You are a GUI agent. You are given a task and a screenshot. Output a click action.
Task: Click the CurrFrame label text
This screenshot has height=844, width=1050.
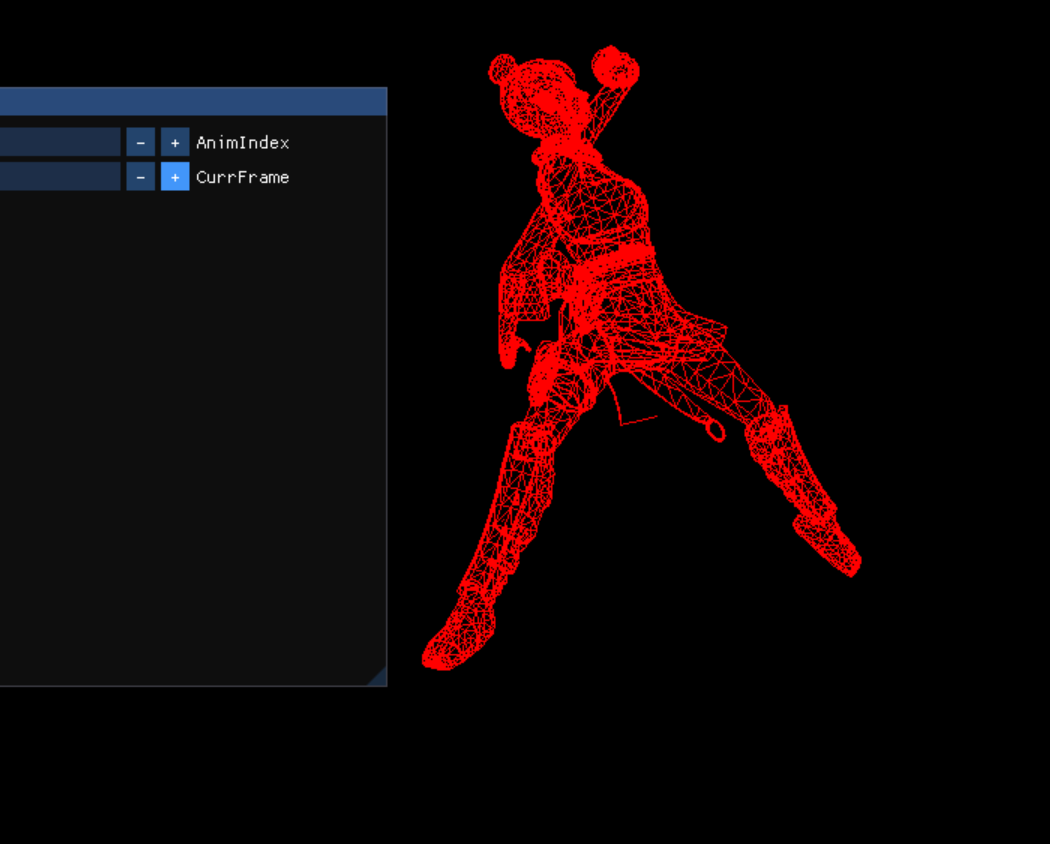[242, 178]
